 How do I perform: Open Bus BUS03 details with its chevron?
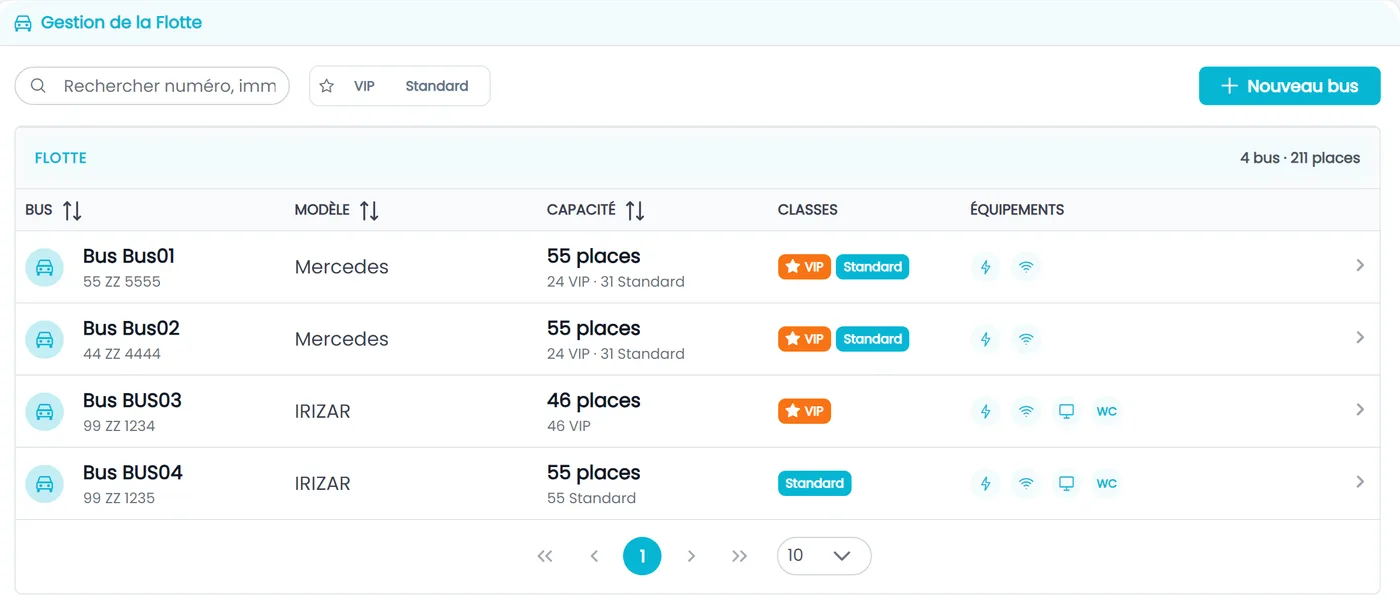pyautogui.click(x=1360, y=409)
